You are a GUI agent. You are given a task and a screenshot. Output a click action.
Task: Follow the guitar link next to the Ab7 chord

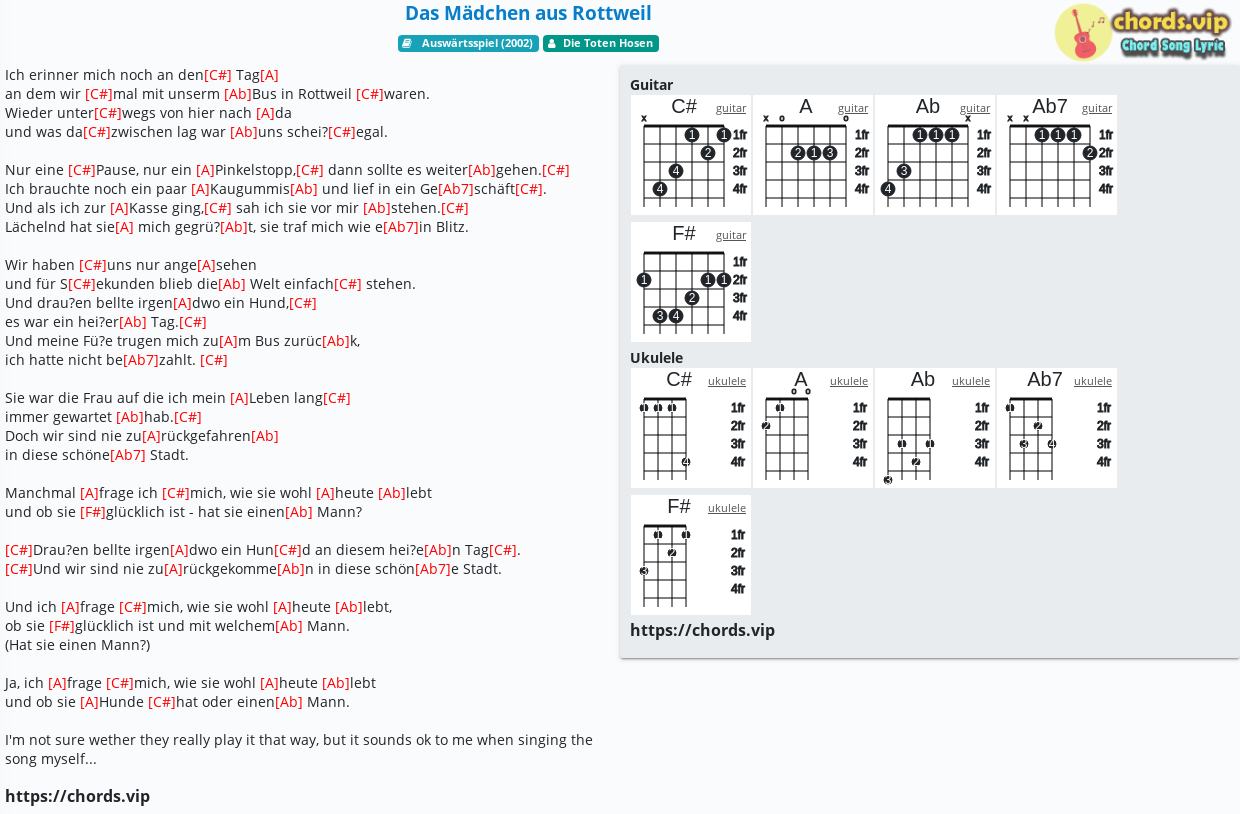tap(1097, 108)
